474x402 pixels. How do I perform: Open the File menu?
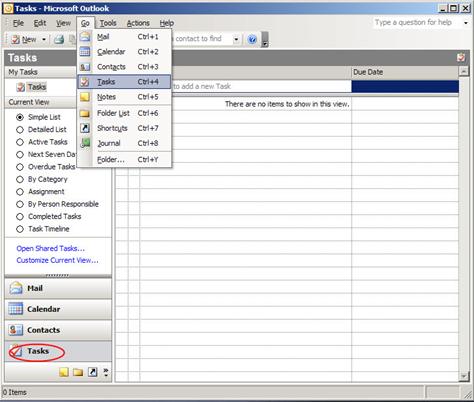pyautogui.click(x=18, y=23)
